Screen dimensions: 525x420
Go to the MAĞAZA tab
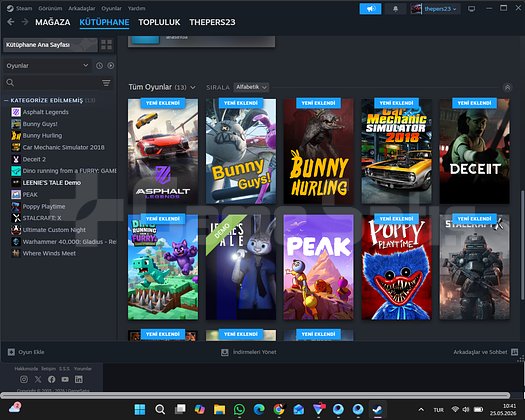coord(53,22)
